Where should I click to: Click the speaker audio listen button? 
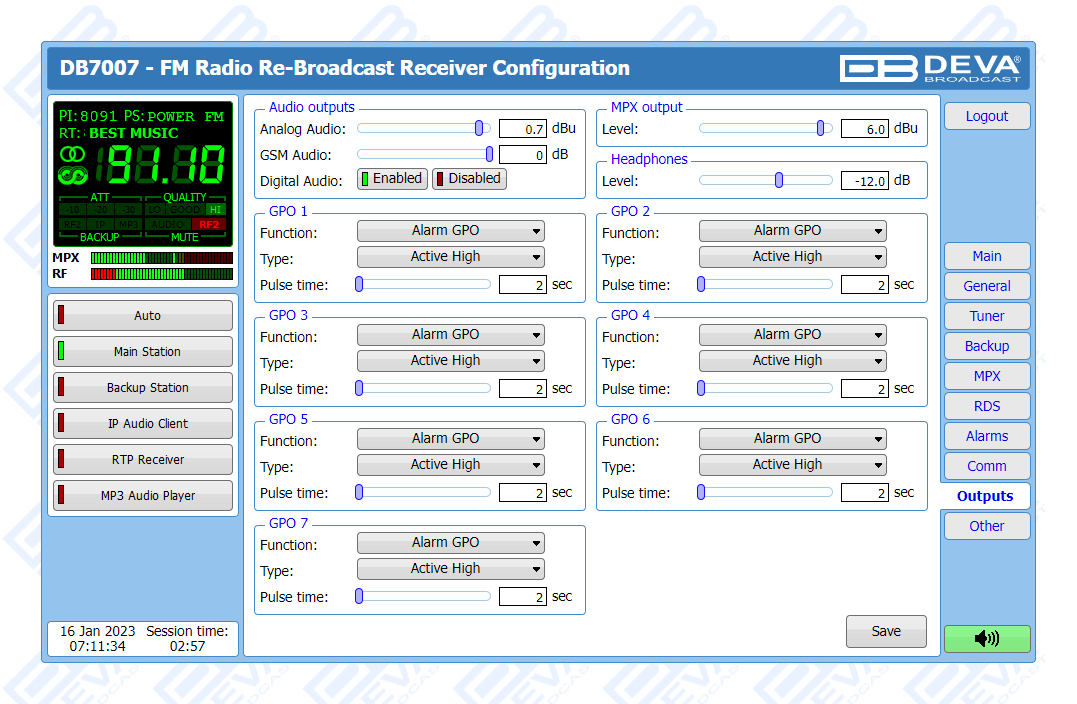[986, 639]
